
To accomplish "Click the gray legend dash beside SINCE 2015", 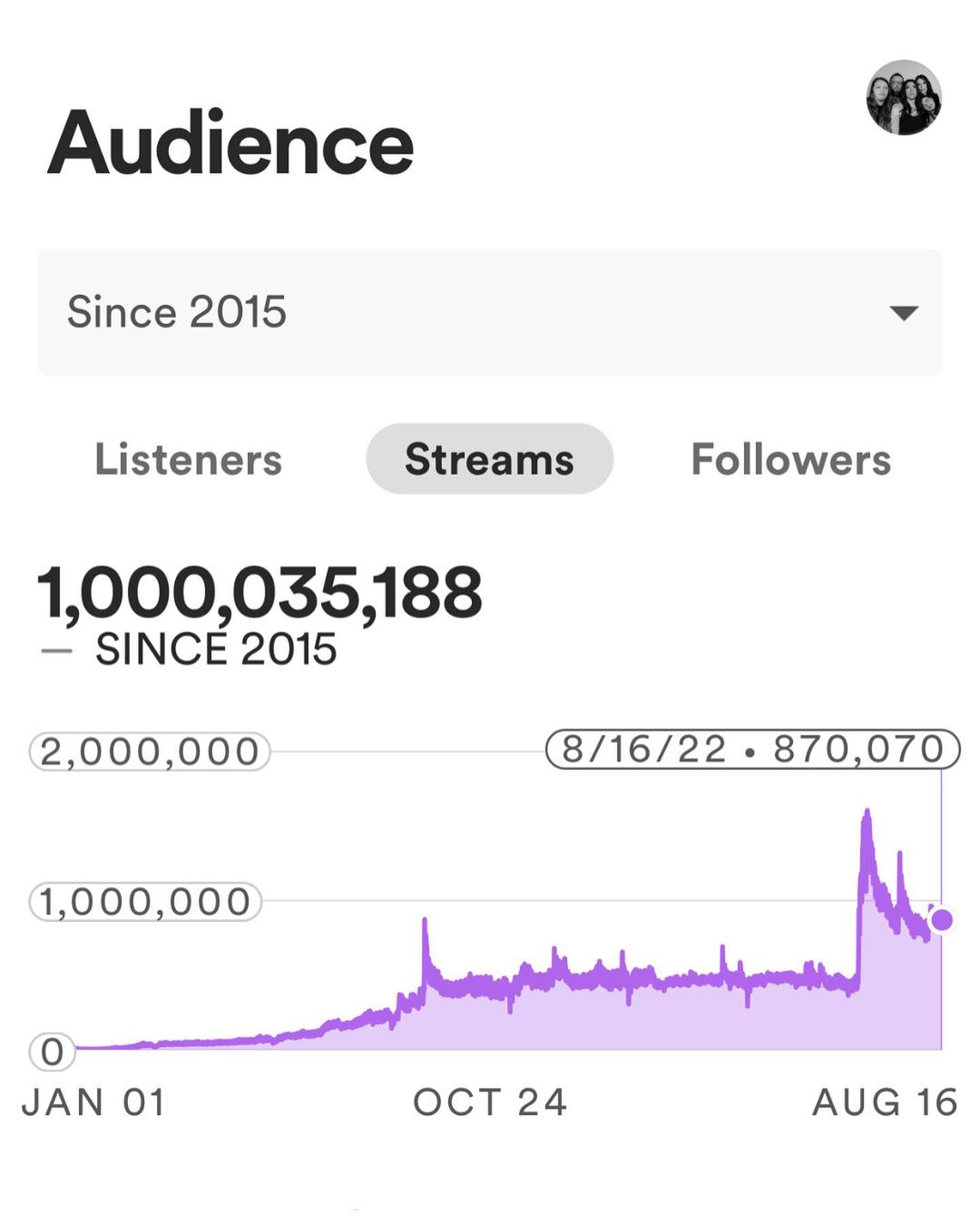I will point(56,651).
